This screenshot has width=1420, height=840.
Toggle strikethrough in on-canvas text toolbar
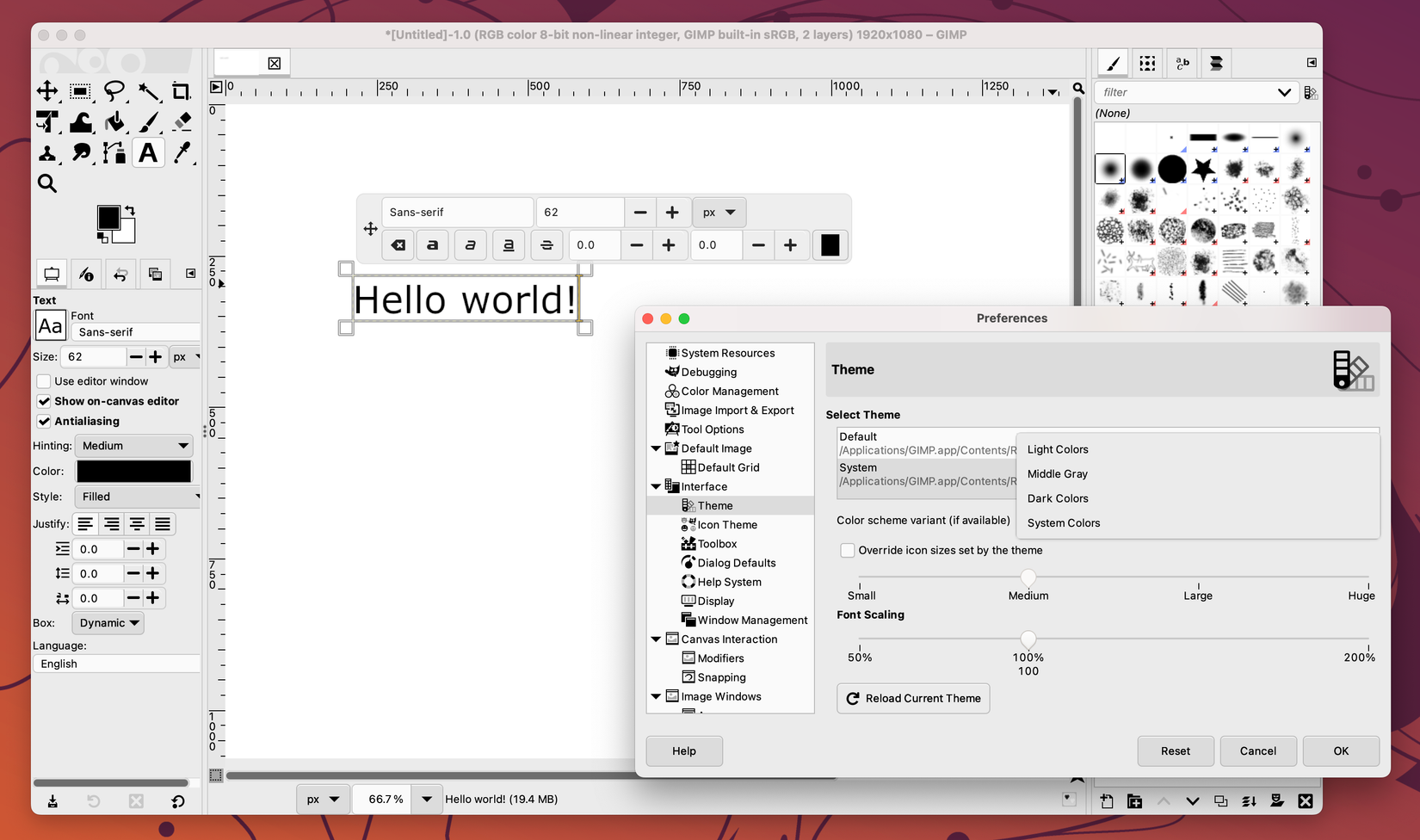point(546,245)
